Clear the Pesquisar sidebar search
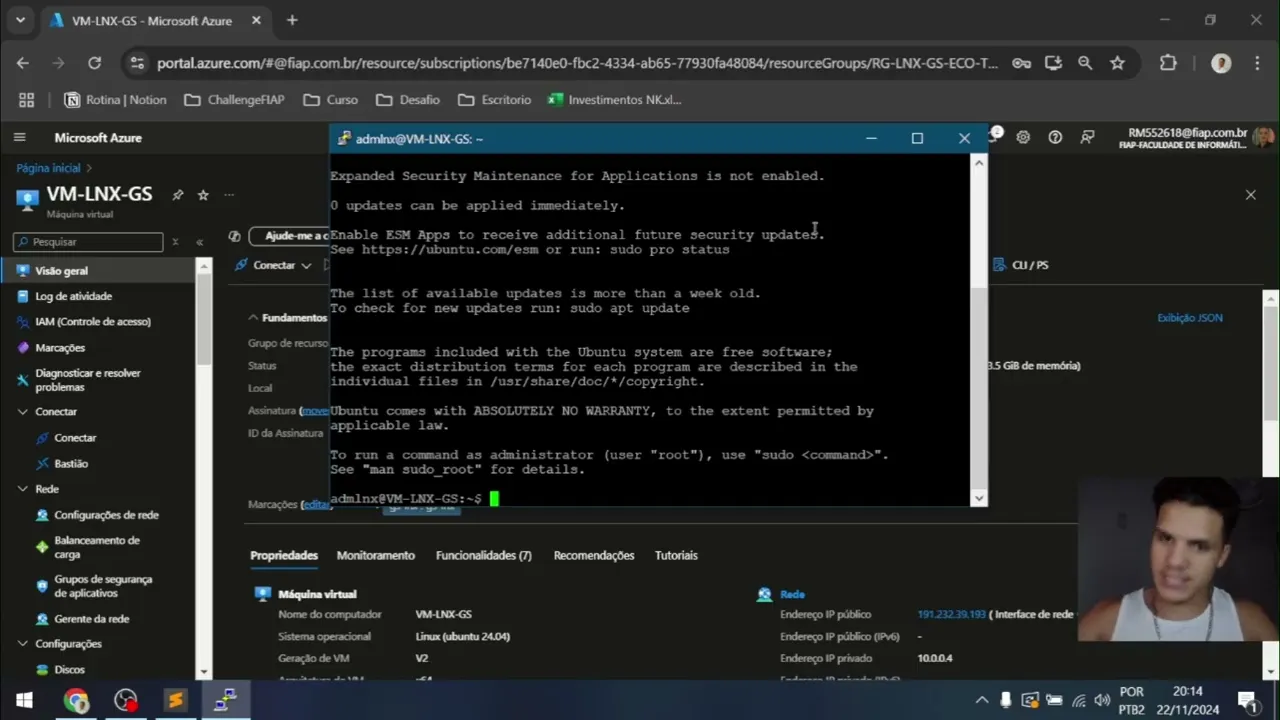 click(175, 242)
